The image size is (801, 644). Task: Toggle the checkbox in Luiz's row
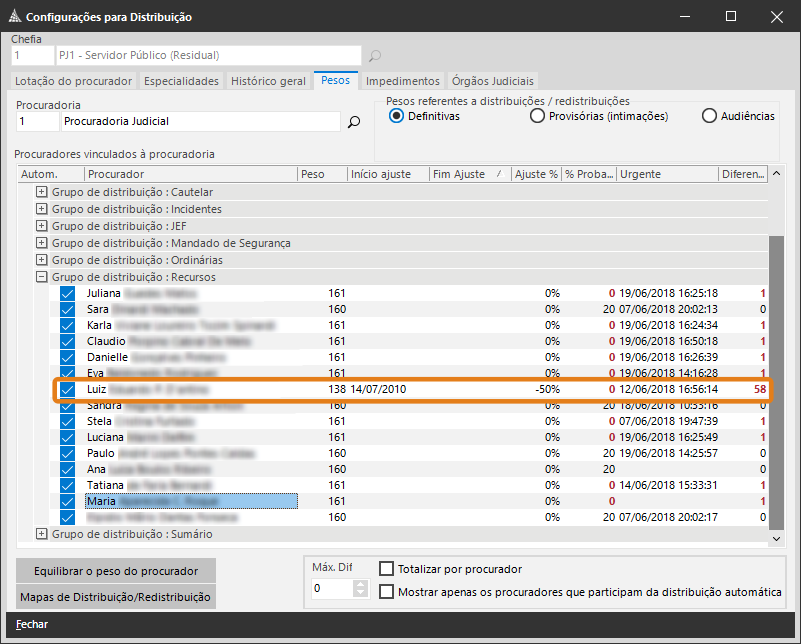point(67,389)
